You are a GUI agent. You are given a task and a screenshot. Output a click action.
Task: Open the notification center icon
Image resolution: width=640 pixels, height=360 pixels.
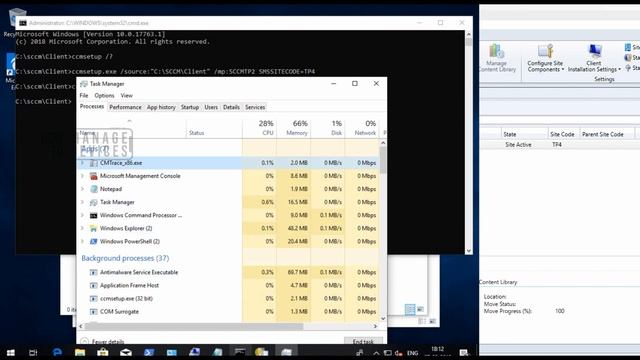(464, 353)
